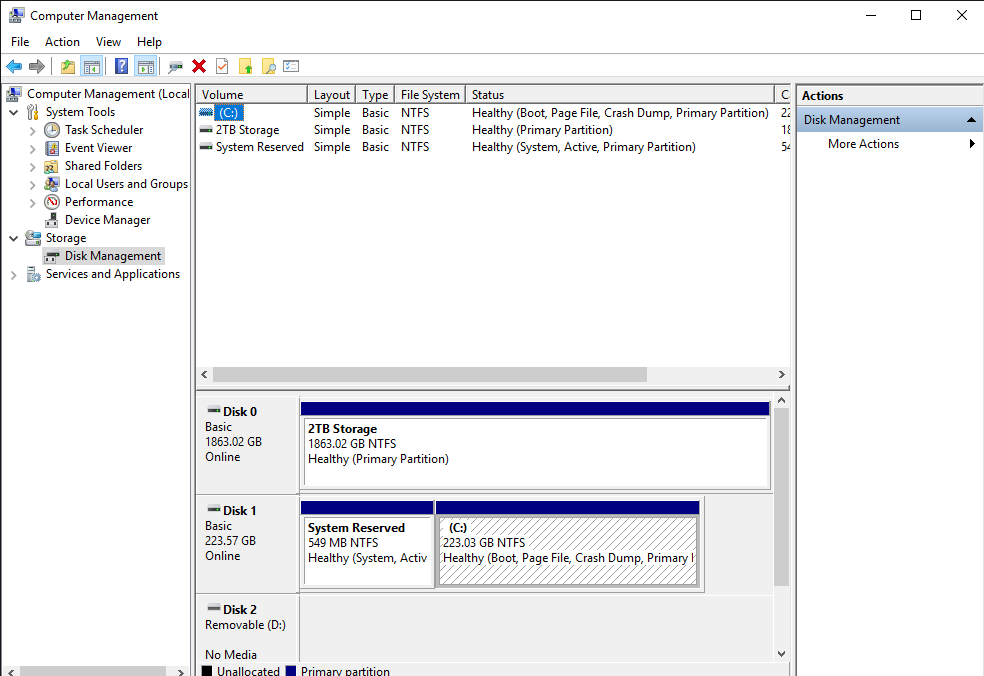Open the Help menu
This screenshot has width=984, height=676.
click(x=149, y=42)
